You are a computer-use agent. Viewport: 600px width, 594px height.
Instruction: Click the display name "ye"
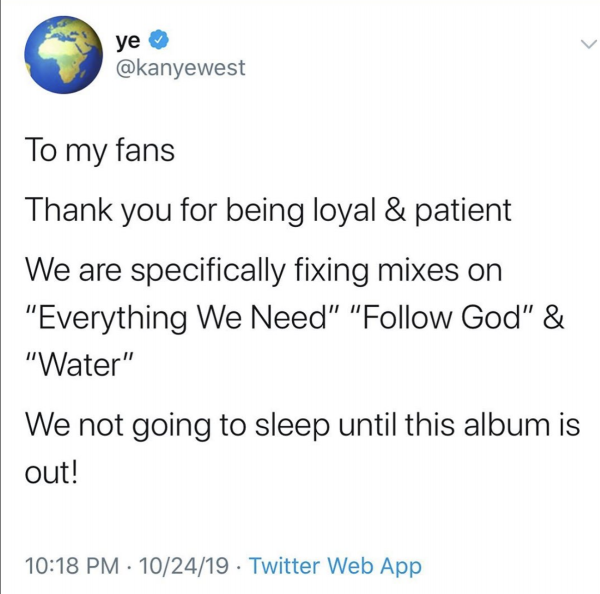[128, 41]
